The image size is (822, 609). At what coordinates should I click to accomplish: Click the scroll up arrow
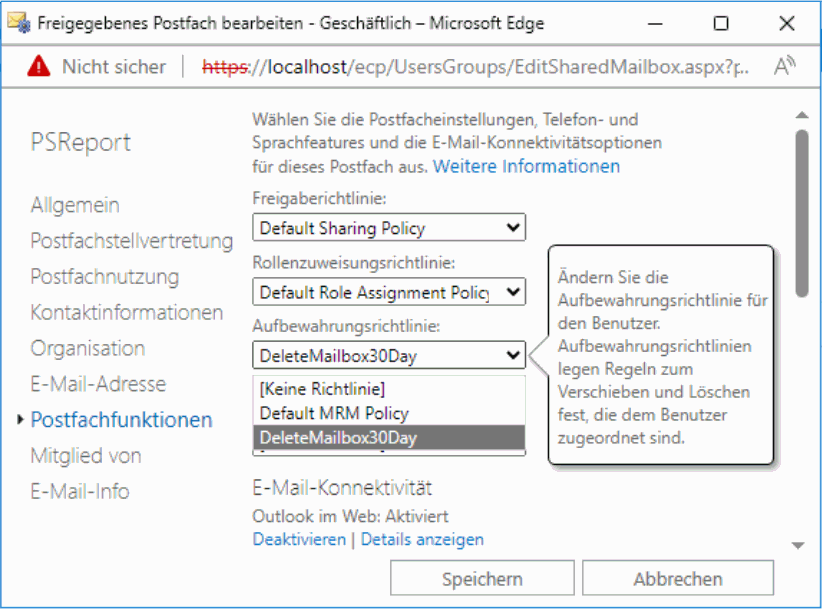pos(802,115)
